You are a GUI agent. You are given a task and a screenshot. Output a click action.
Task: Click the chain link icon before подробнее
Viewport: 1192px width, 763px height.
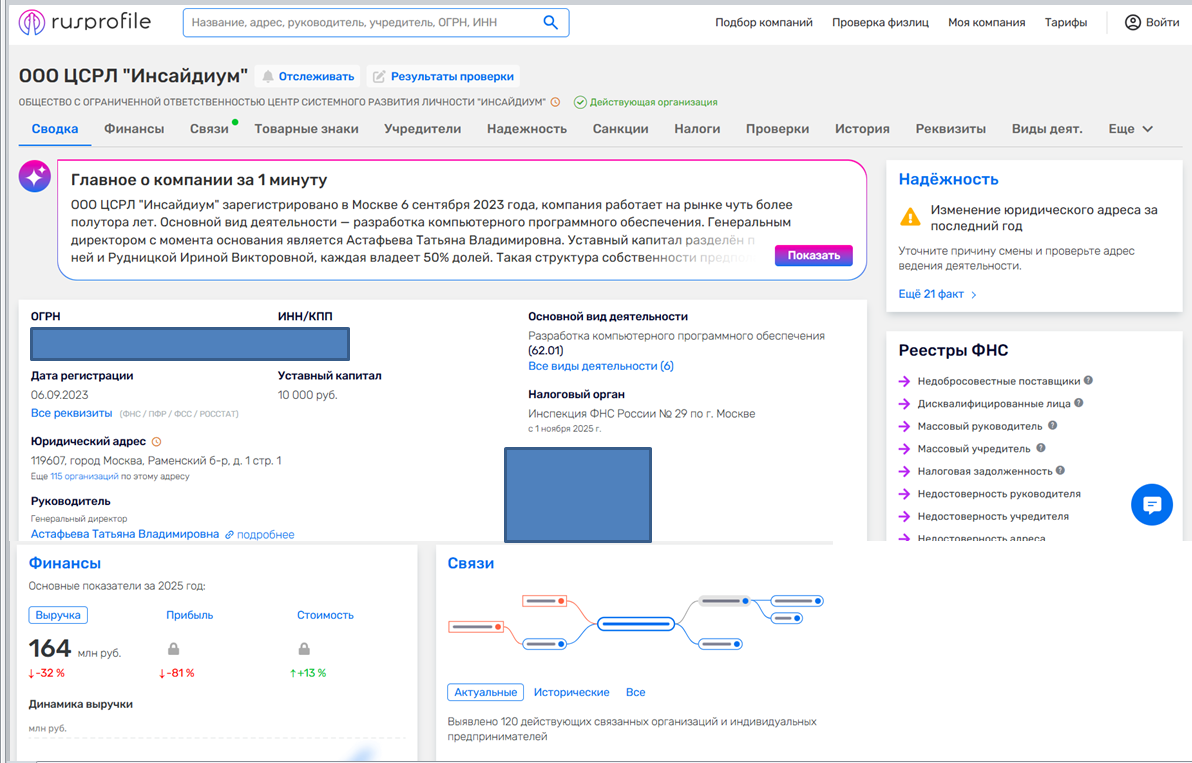tap(229, 535)
